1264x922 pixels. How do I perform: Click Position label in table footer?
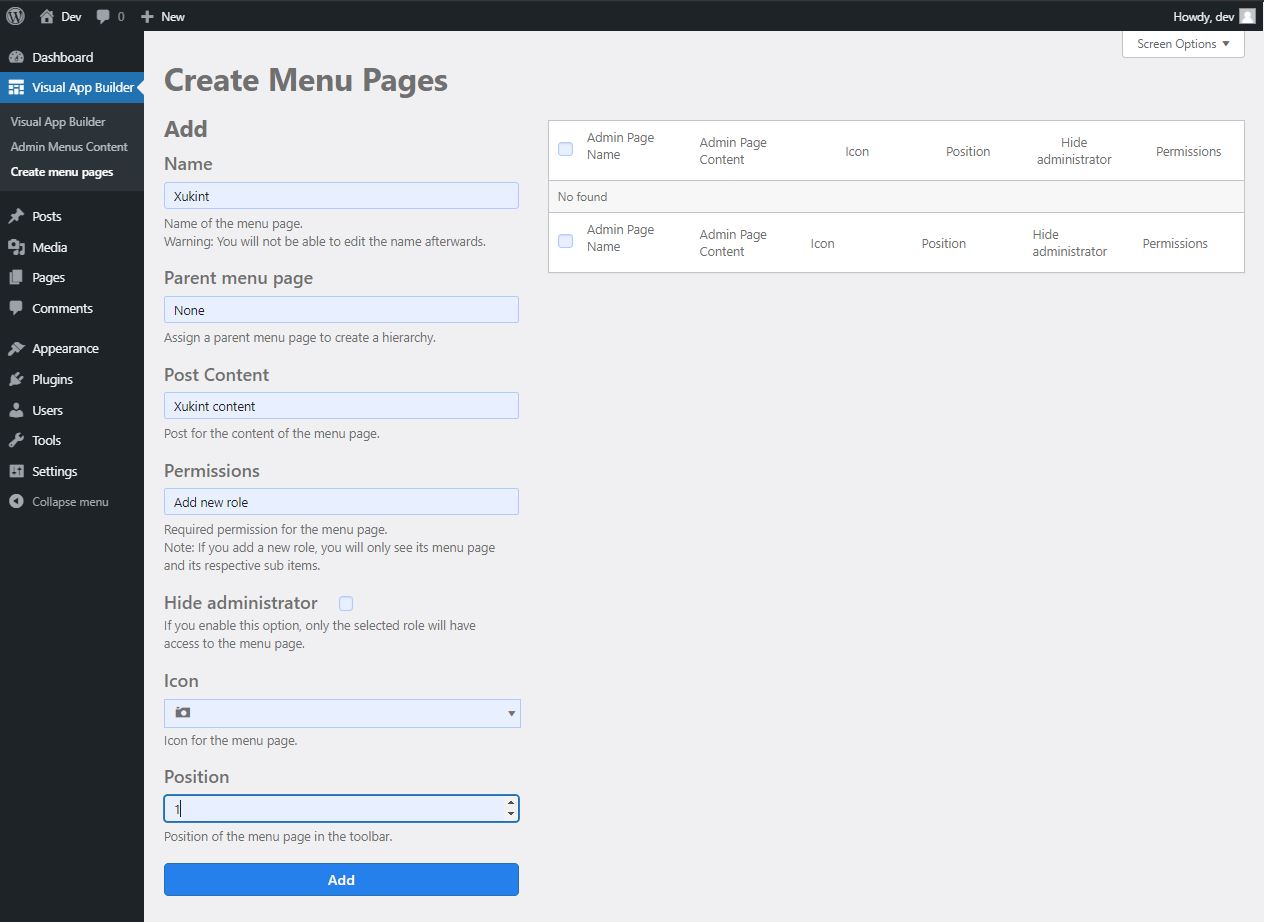pyautogui.click(x=944, y=243)
